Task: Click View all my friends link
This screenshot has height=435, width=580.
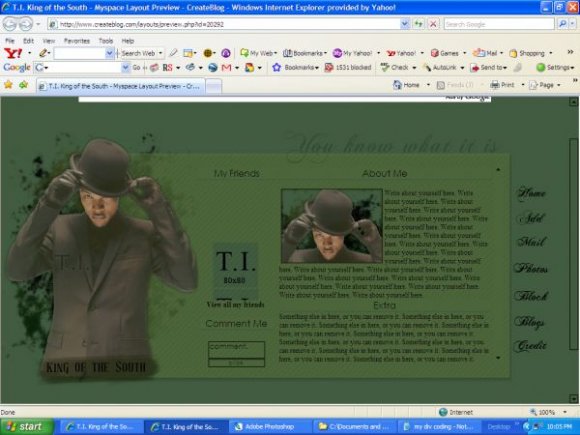Action: pyautogui.click(x=235, y=305)
